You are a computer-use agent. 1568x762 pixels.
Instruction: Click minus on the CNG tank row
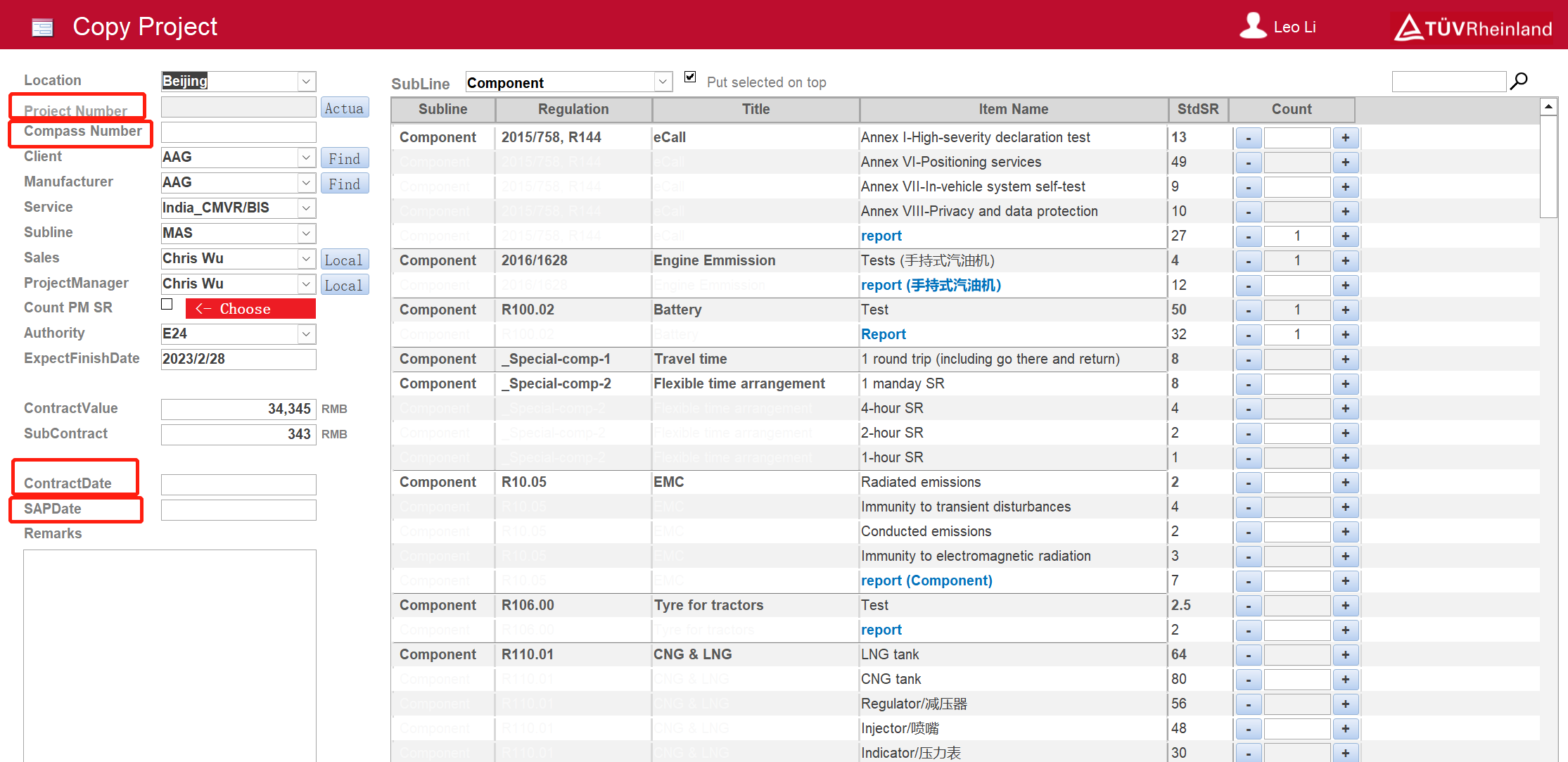coord(1249,680)
